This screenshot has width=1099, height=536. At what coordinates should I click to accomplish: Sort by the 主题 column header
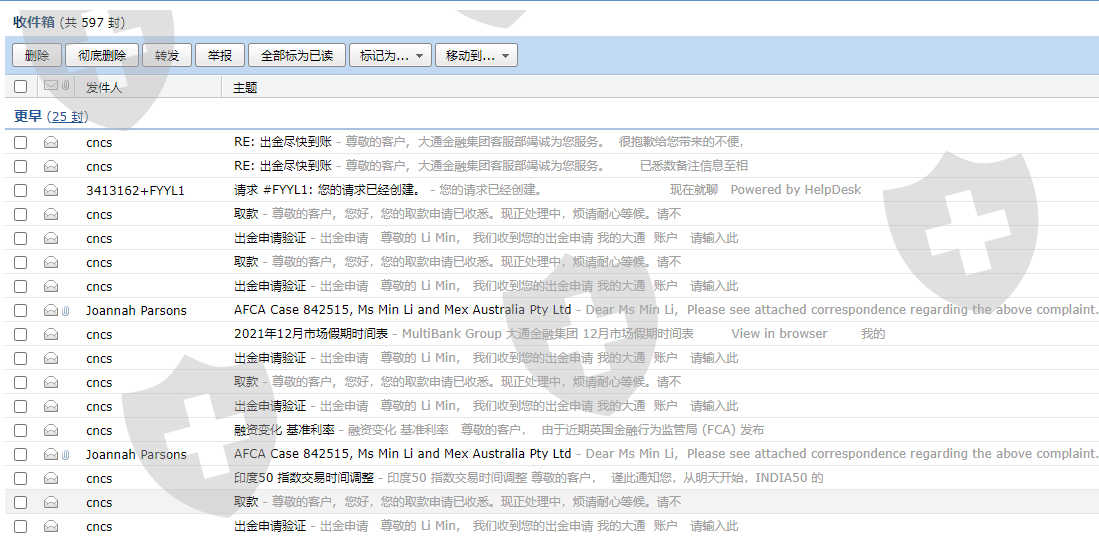click(245, 88)
